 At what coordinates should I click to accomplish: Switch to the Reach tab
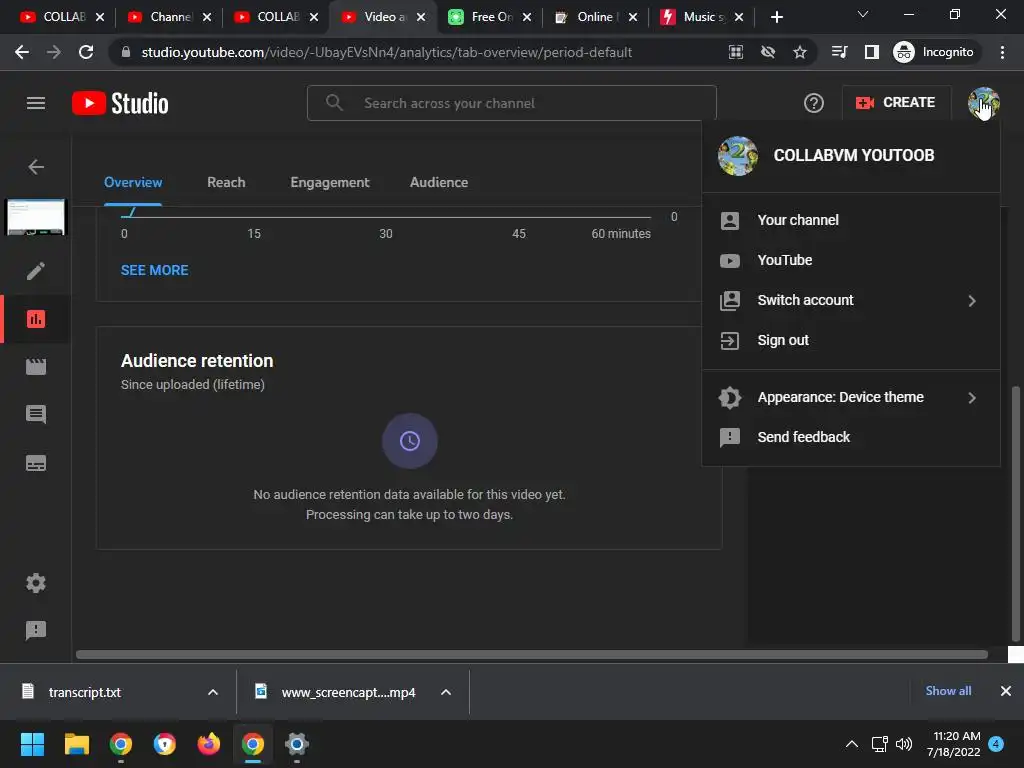pyautogui.click(x=227, y=183)
